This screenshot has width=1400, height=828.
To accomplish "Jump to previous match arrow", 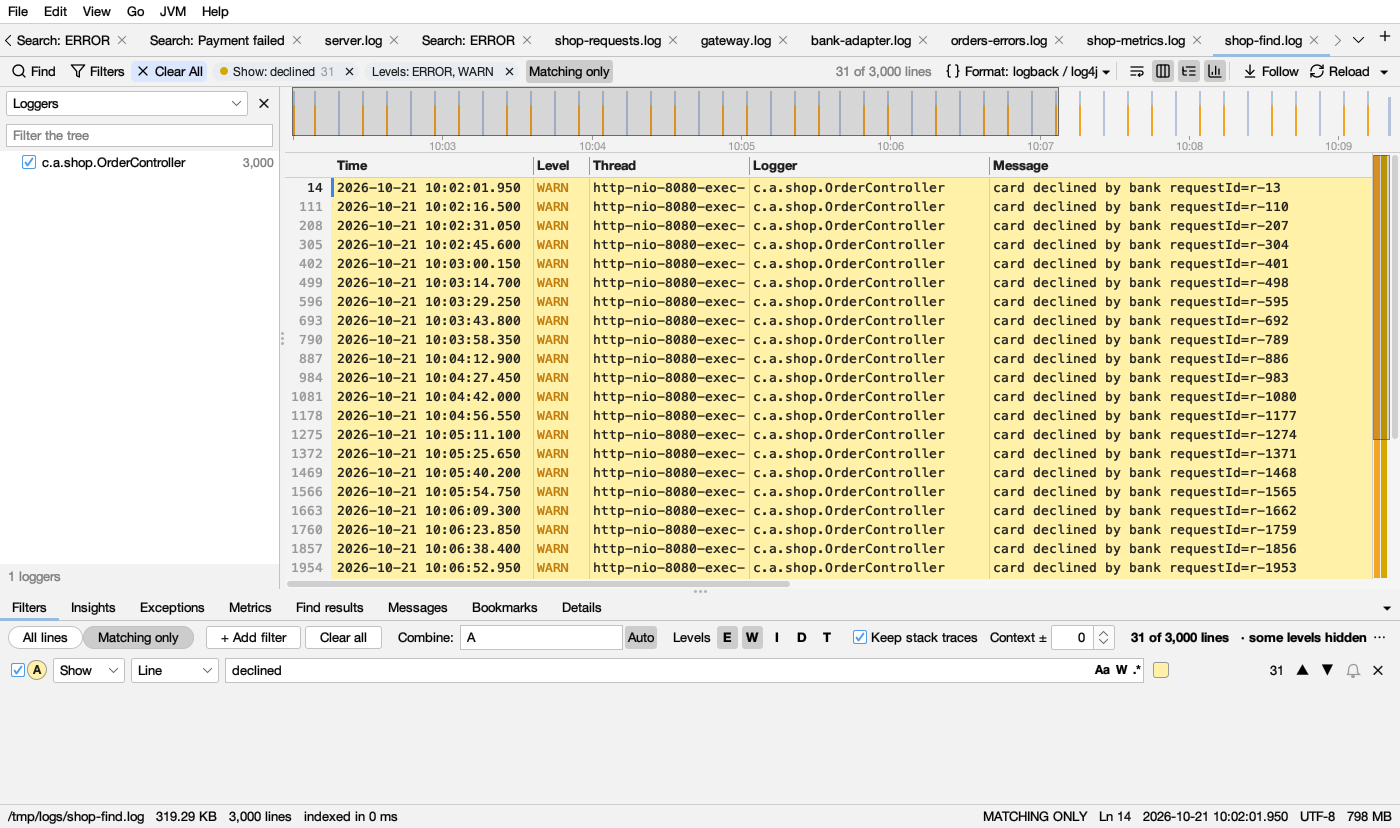I will pyautogui.click(x=1302, y=670).
